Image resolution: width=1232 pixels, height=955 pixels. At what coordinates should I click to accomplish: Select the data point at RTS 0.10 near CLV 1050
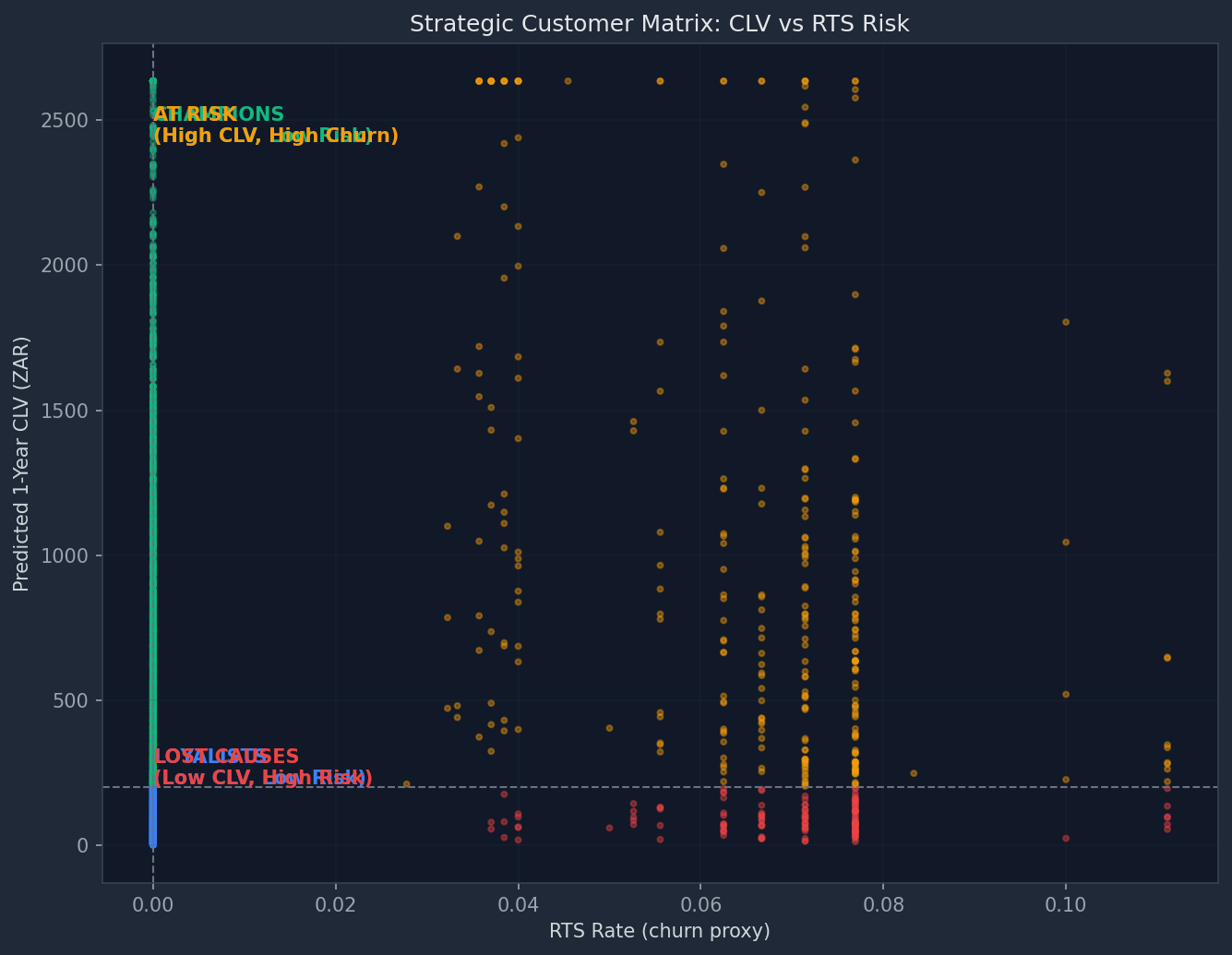[x=1066, y=542]
